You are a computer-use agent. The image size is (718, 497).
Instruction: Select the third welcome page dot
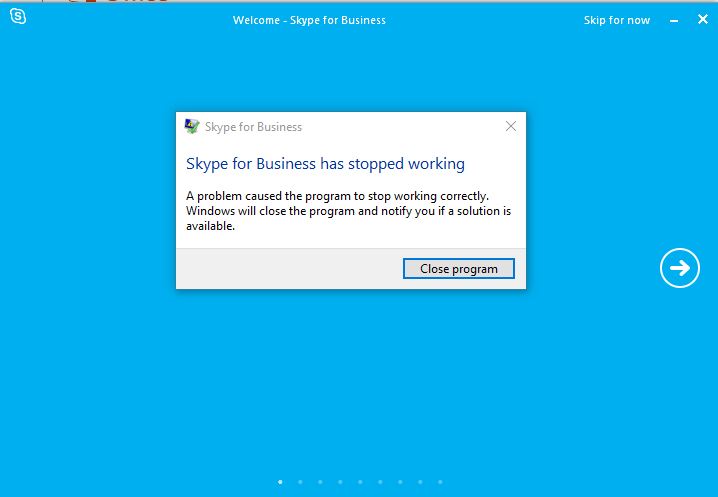(320, 482)
